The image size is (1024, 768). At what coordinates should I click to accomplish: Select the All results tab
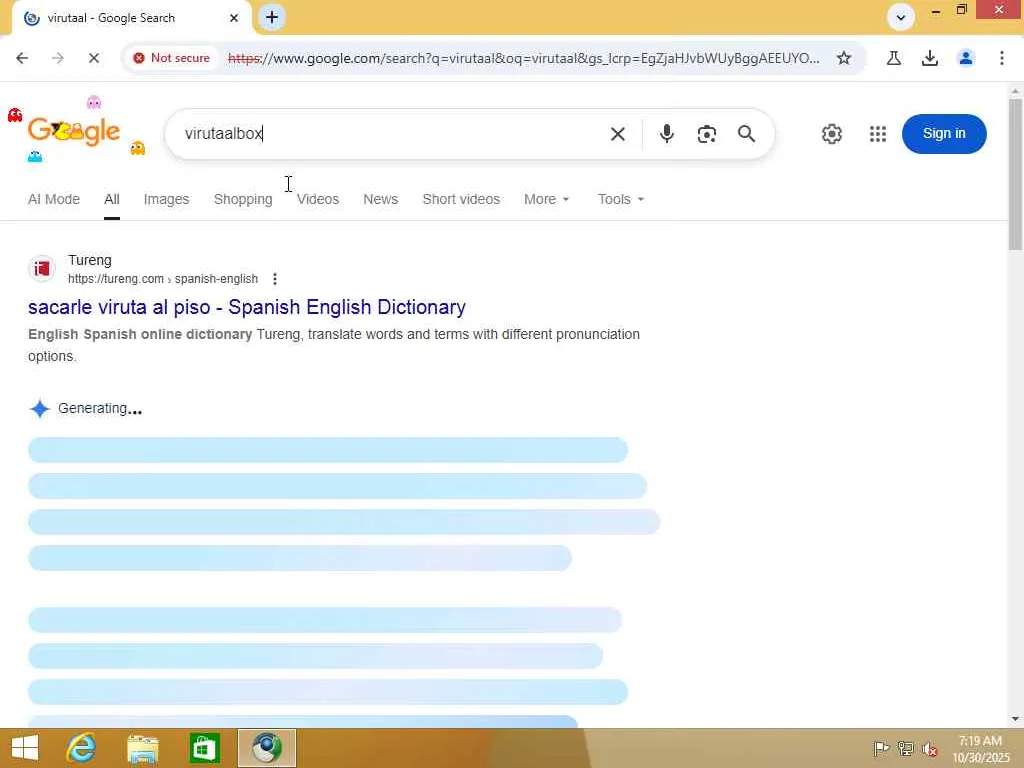(x=112, y=199)
